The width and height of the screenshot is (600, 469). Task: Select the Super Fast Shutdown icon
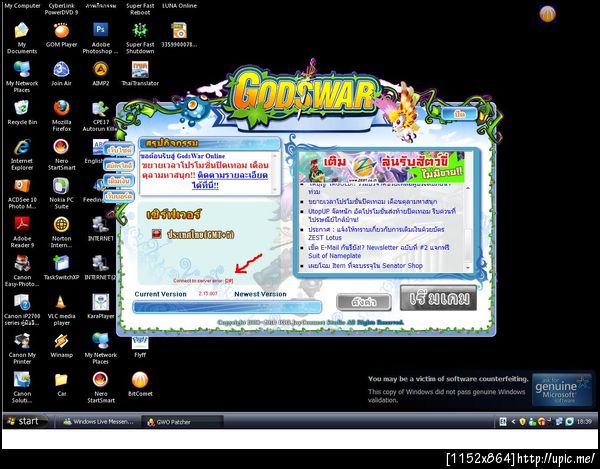(140, 38)
